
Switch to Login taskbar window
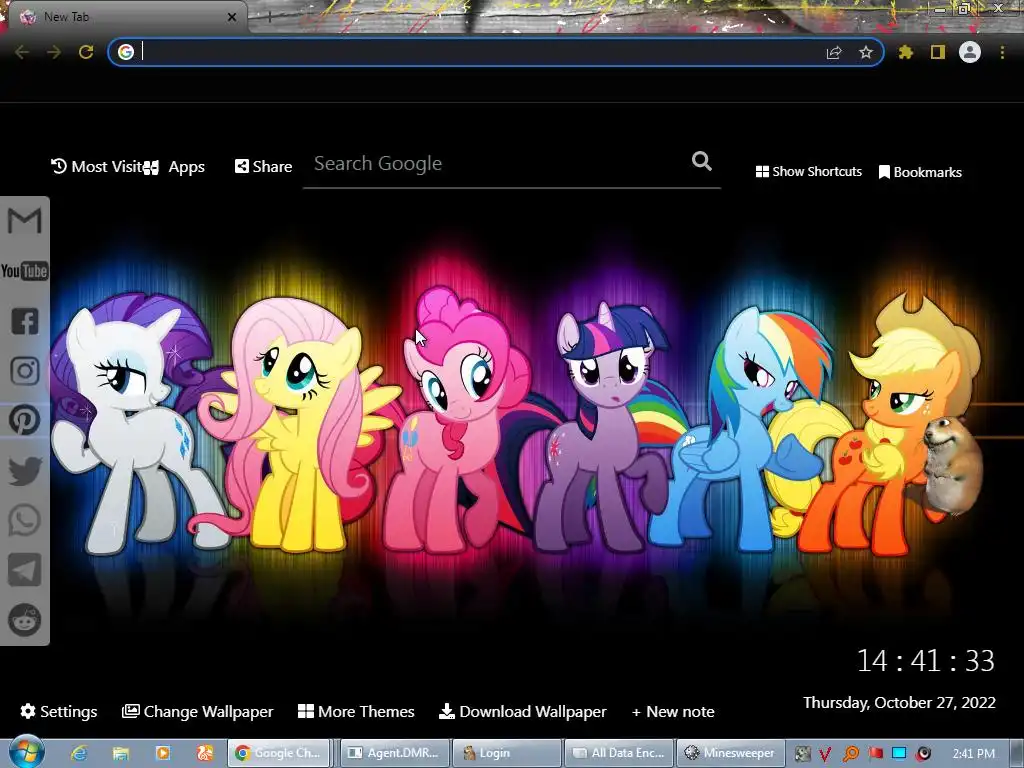coord(507,753)
